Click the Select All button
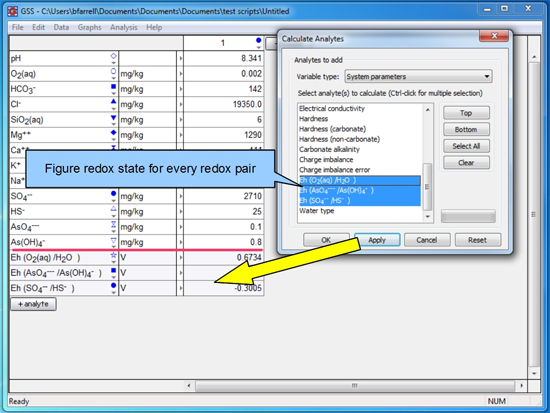The image size is (550, 413). [466, 146]
